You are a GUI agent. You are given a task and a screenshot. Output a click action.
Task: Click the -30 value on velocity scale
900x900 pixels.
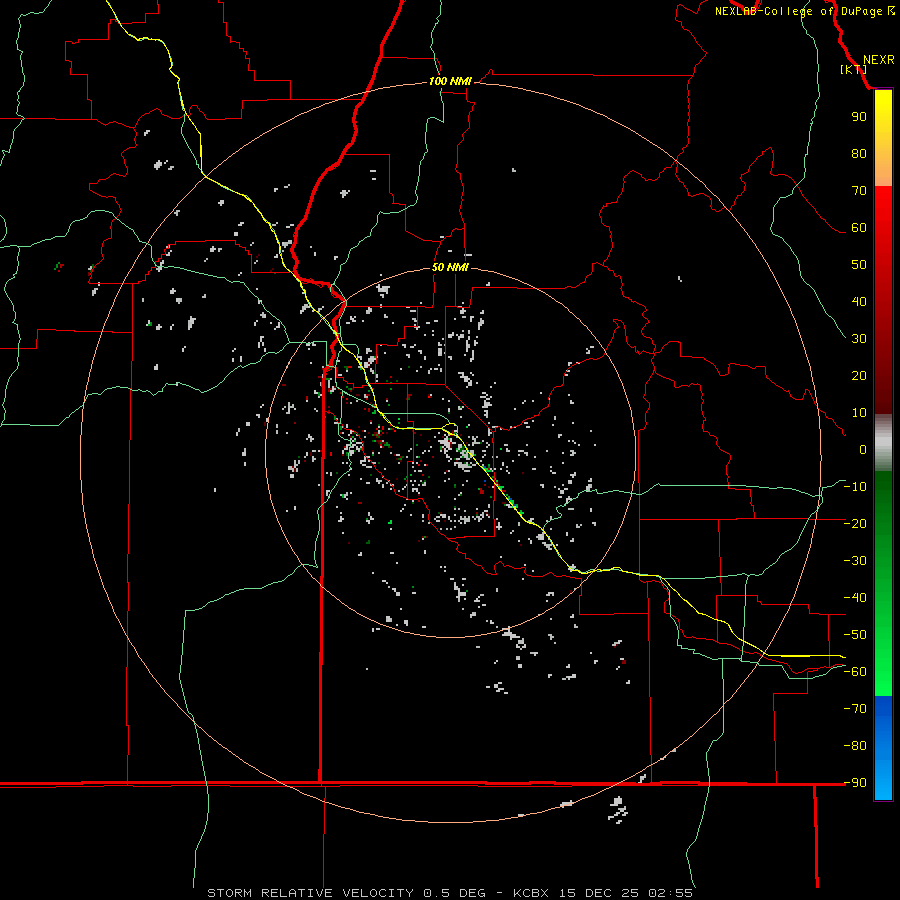tap(855, 561)
